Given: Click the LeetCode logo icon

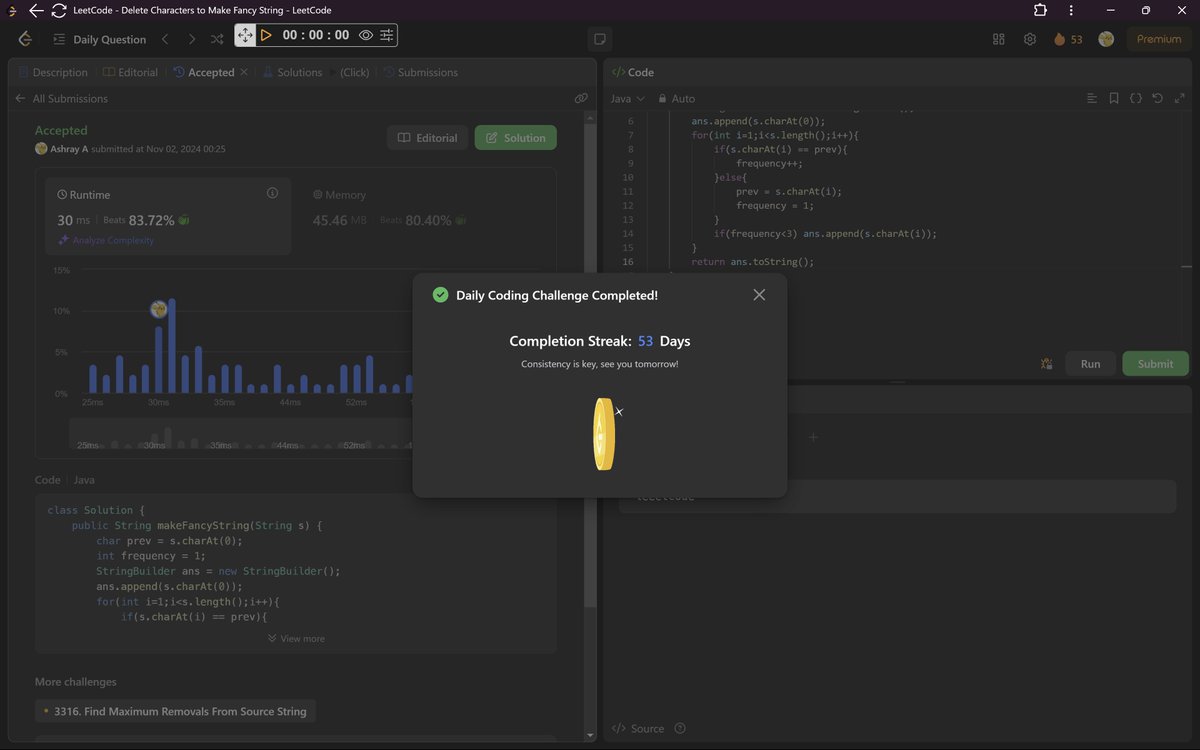Looking at the screenshot, I should [25, 39].
